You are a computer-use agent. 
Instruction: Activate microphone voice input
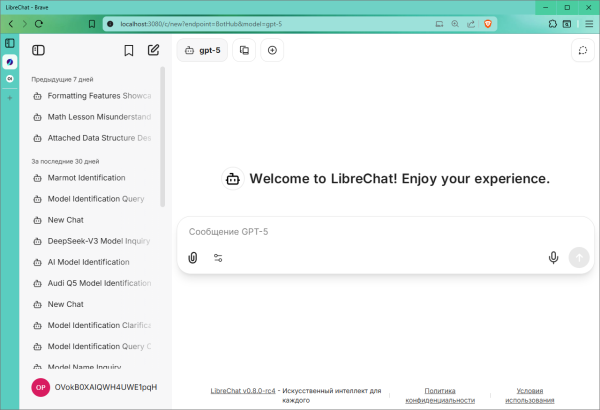(553, 257)
